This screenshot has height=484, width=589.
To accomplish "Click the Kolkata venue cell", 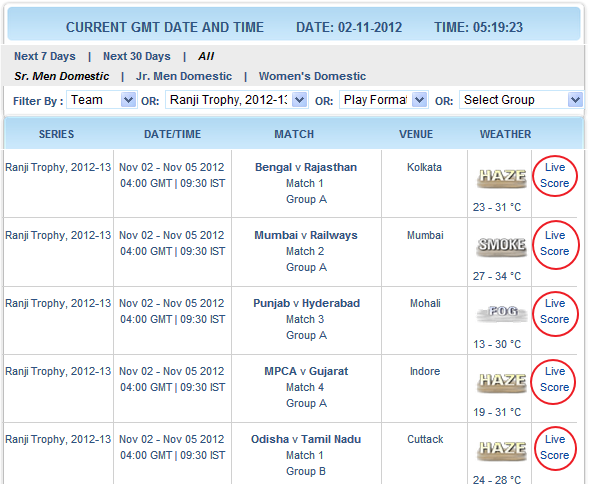I will click(x=424, y=167).
